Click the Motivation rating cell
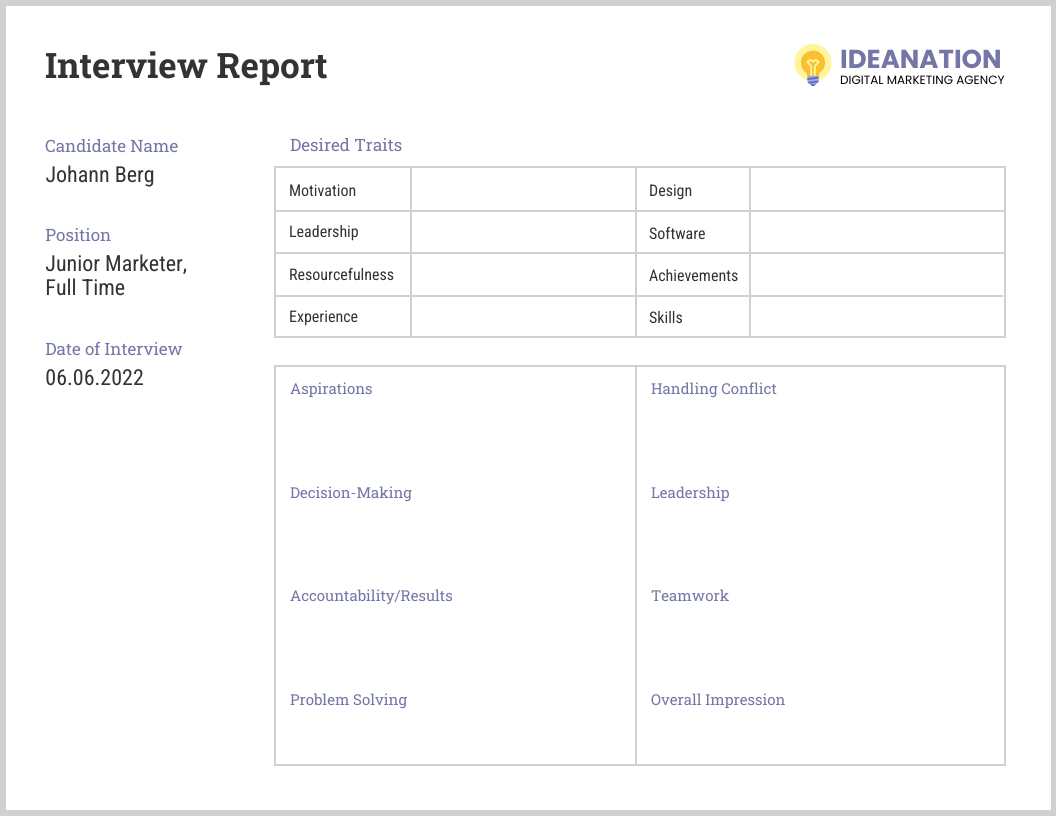The width and height of the screenshot is (1056, 816). click(x=523, y=189)
